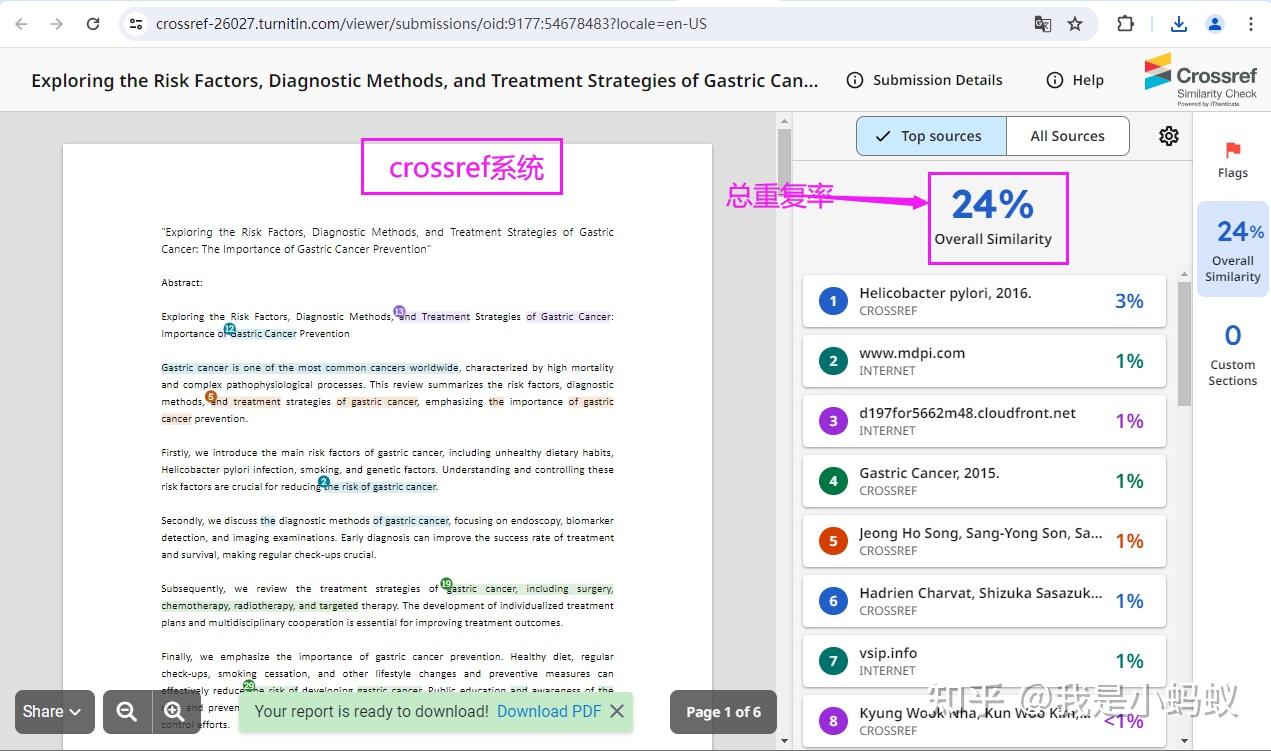1271x751 pixels.
Task: Click the Crossref Similarity Check logo
Action: point(1201,80)
